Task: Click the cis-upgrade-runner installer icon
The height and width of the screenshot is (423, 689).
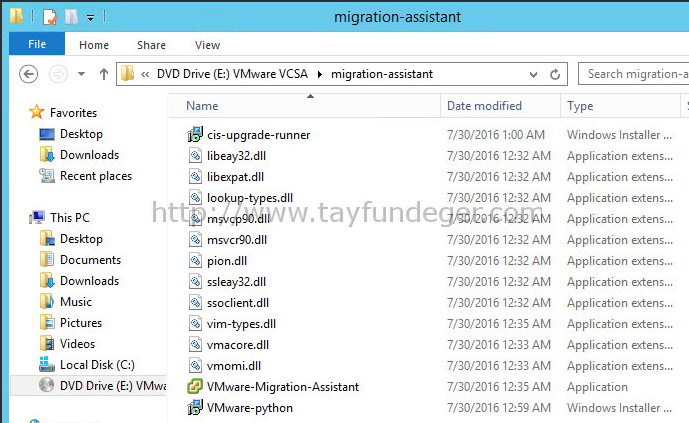Action: pyautogui.click(x=195, y=134)
